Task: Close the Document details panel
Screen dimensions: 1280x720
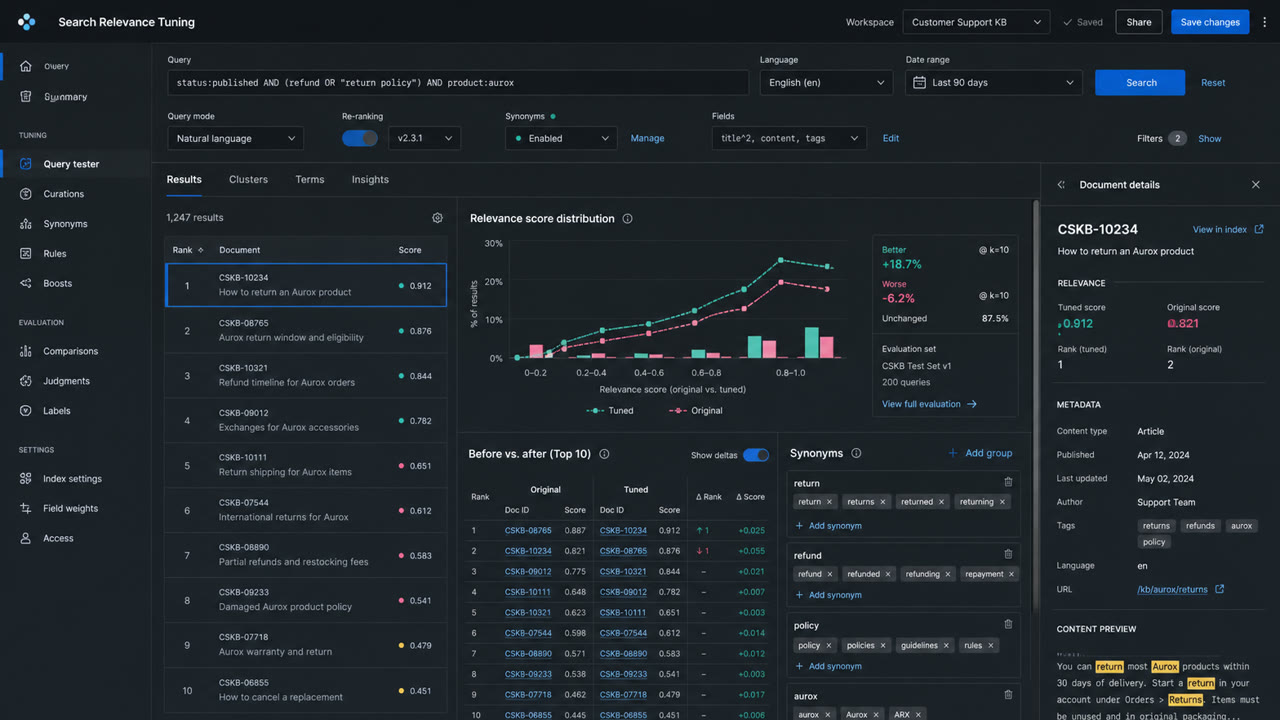Action: [1256, 185]
